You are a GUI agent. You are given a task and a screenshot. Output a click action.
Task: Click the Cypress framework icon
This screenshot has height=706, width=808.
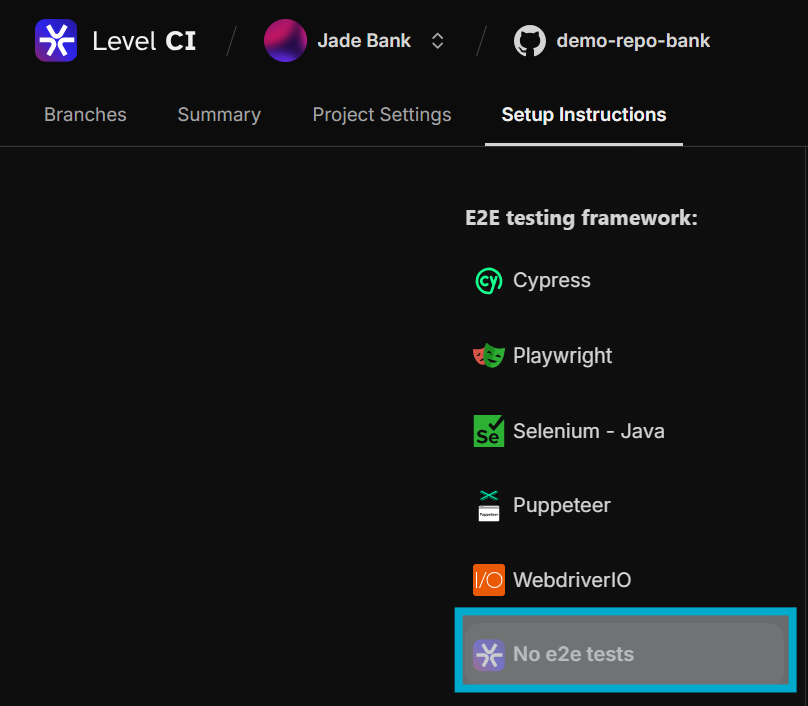click(488, 281)
